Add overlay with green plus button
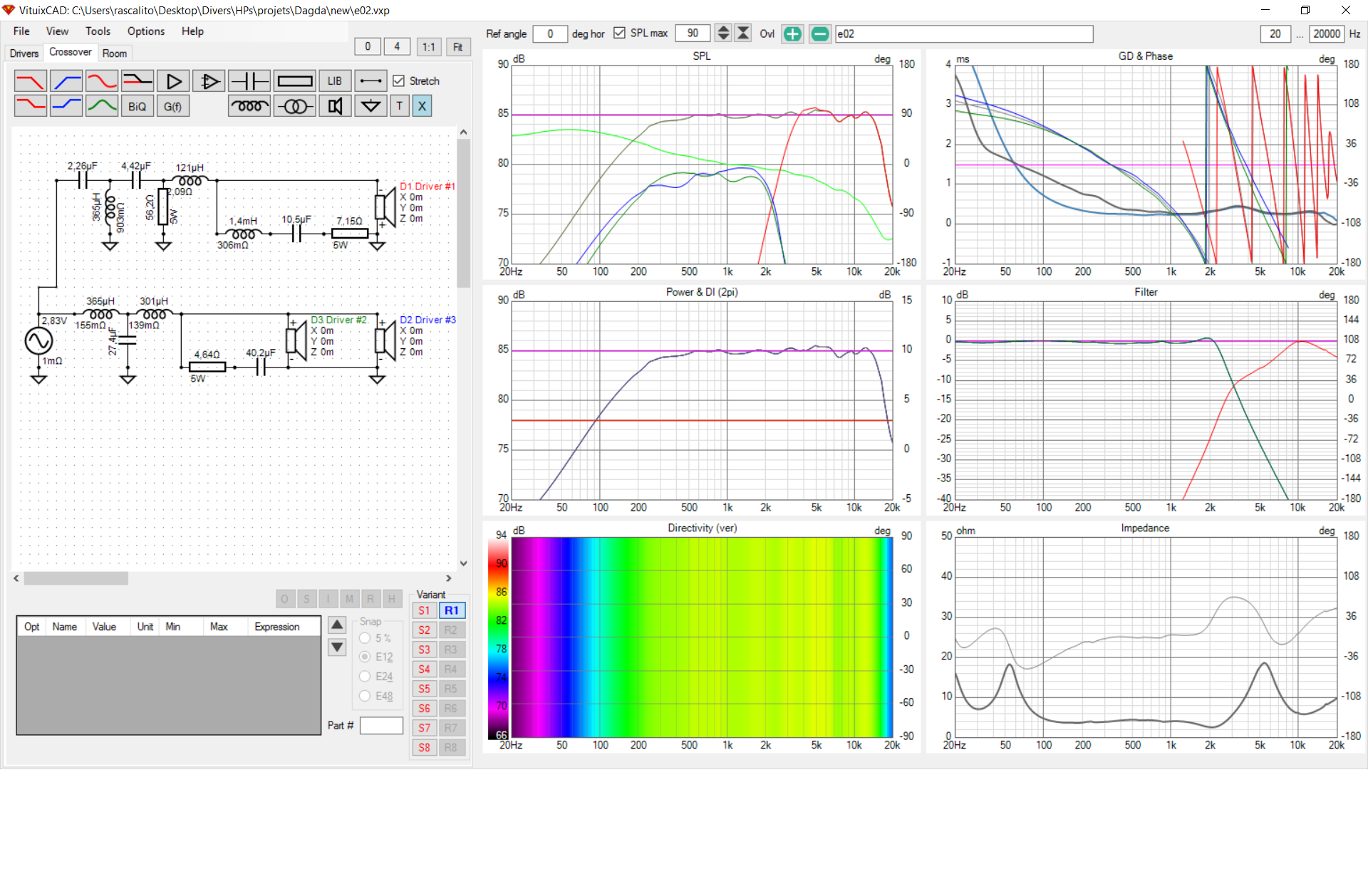The height and width of the screenshot is (896, 1368). pyautogui.click(x=792, y=33)
